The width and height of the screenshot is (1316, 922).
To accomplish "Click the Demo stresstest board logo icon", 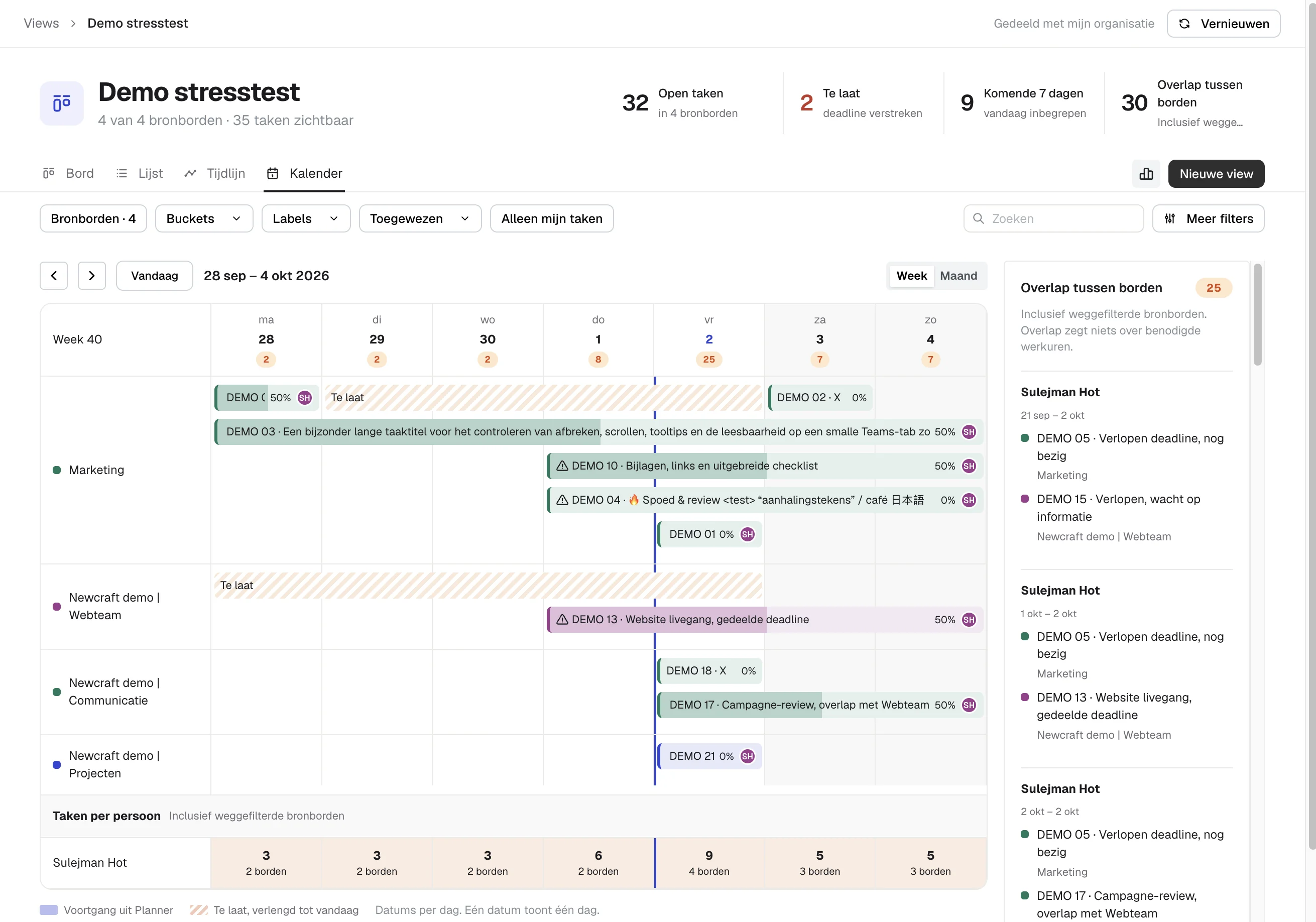I will coord(62,103).
